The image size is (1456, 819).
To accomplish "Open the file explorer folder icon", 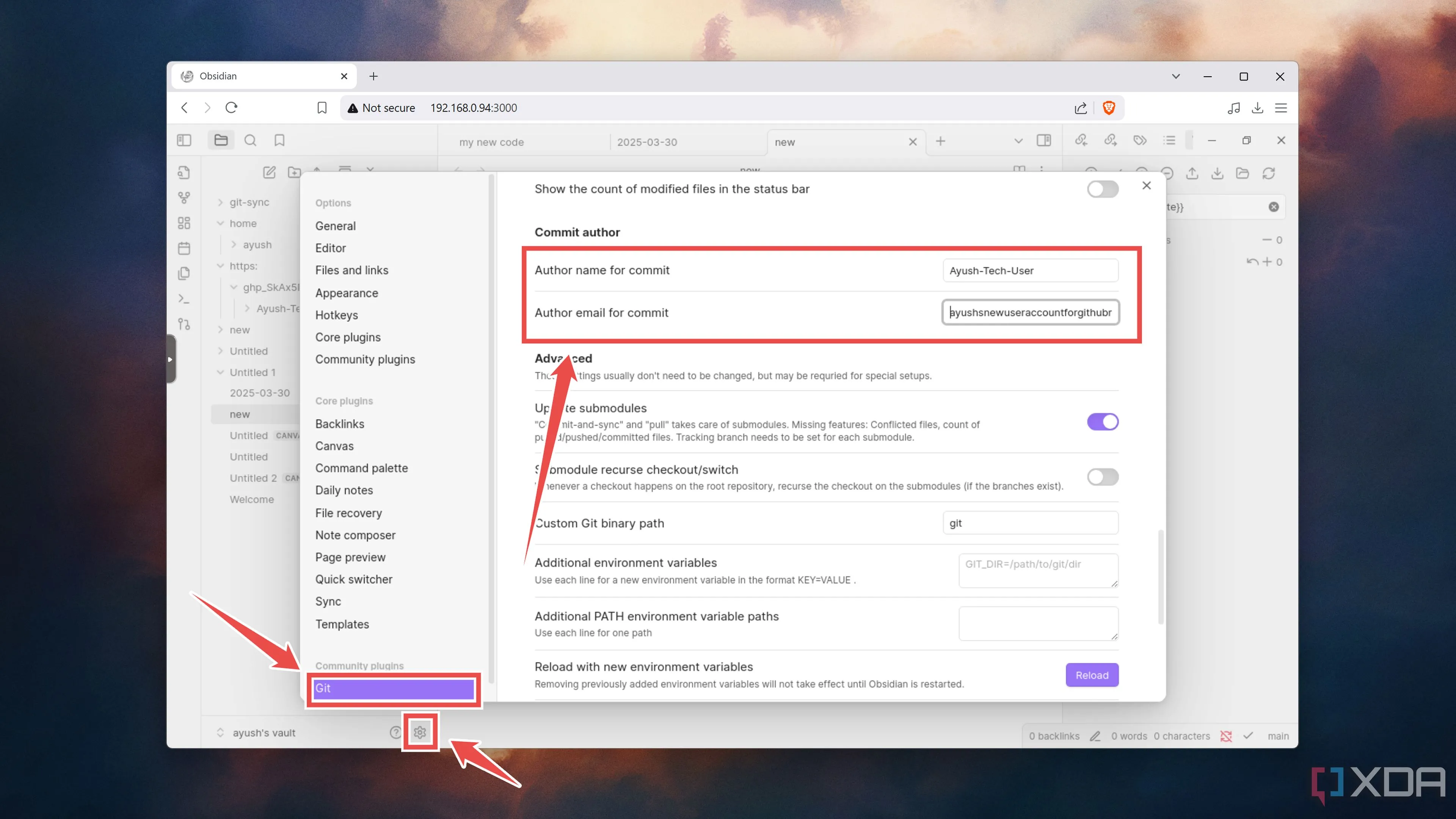I will (221, 140).
